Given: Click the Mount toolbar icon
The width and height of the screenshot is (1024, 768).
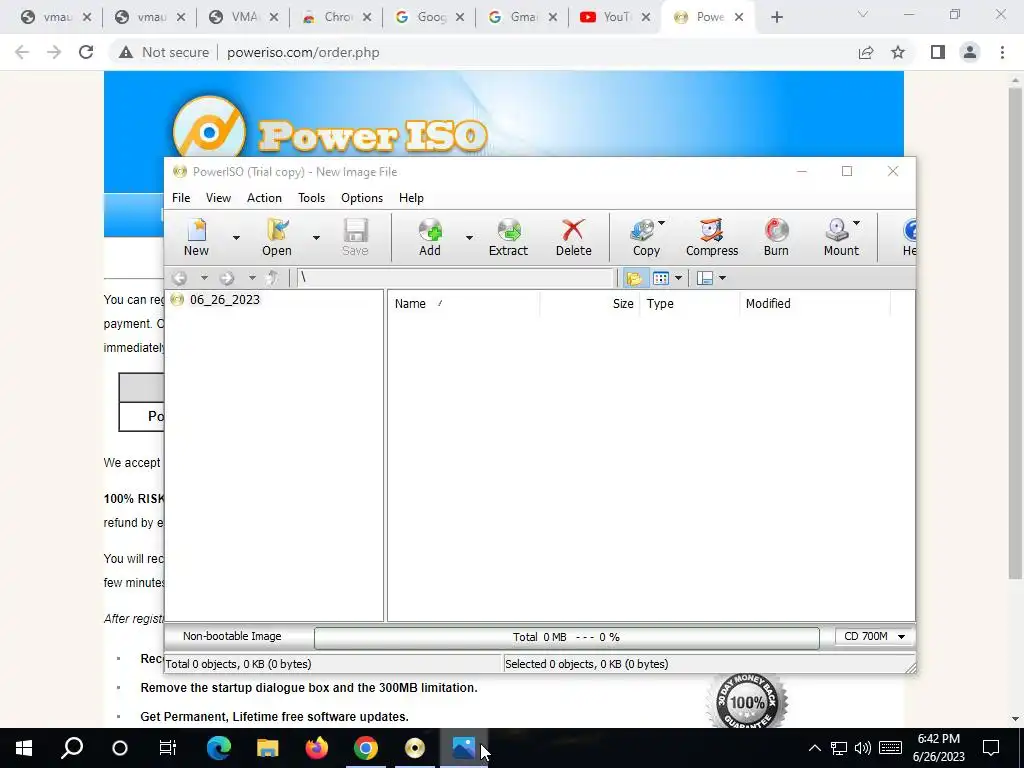Looking at the screenshot, I should point(839,237).
